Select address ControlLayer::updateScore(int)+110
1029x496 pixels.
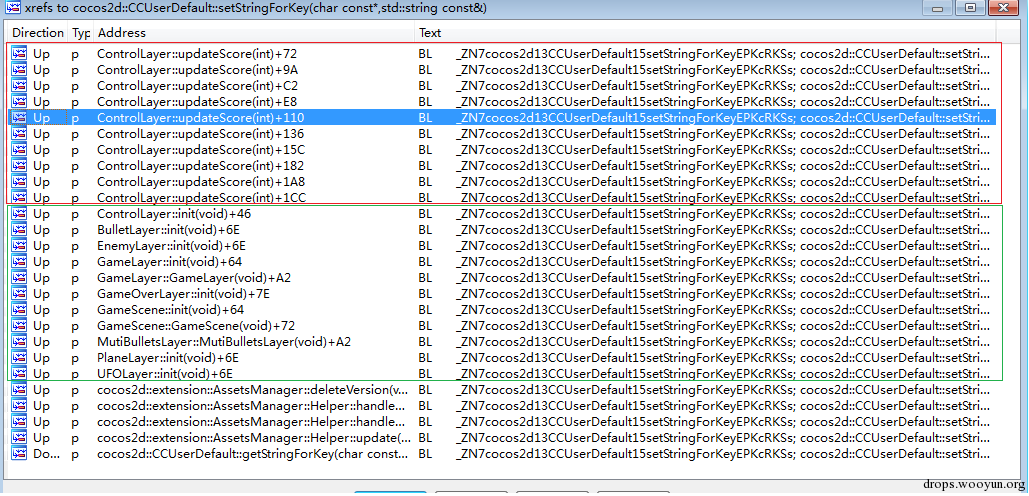coord(200,117)
